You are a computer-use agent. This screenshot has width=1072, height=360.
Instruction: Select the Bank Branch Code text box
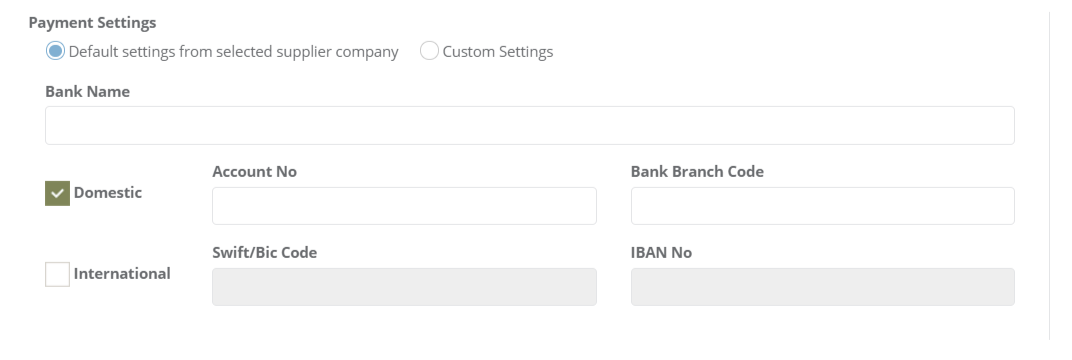822,206
